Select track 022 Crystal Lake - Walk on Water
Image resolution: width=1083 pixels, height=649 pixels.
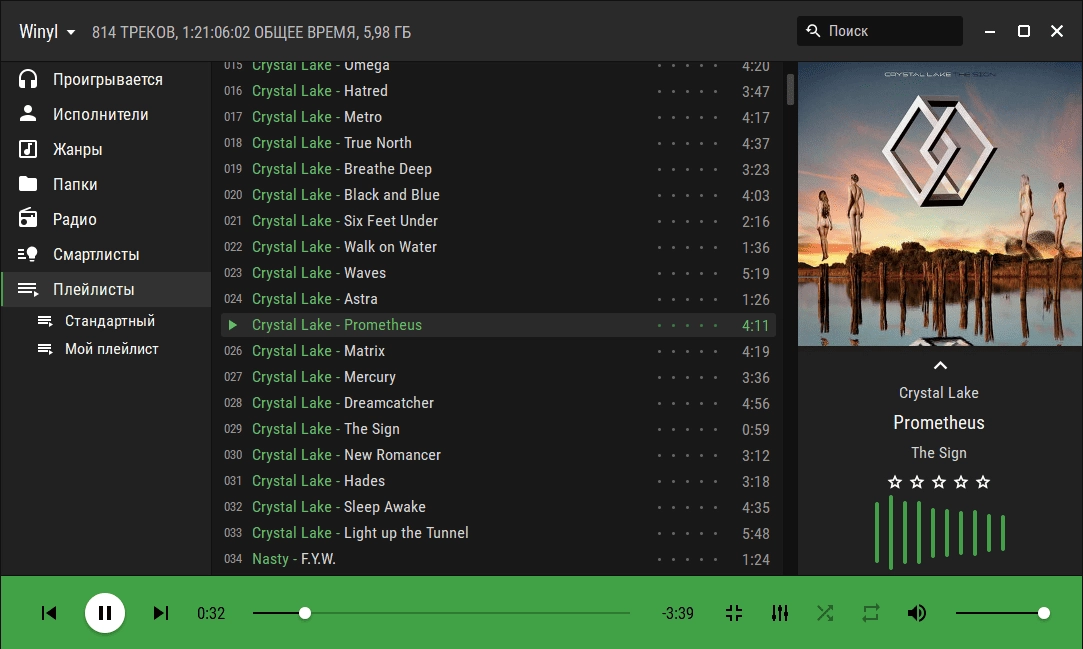[498, 247]
